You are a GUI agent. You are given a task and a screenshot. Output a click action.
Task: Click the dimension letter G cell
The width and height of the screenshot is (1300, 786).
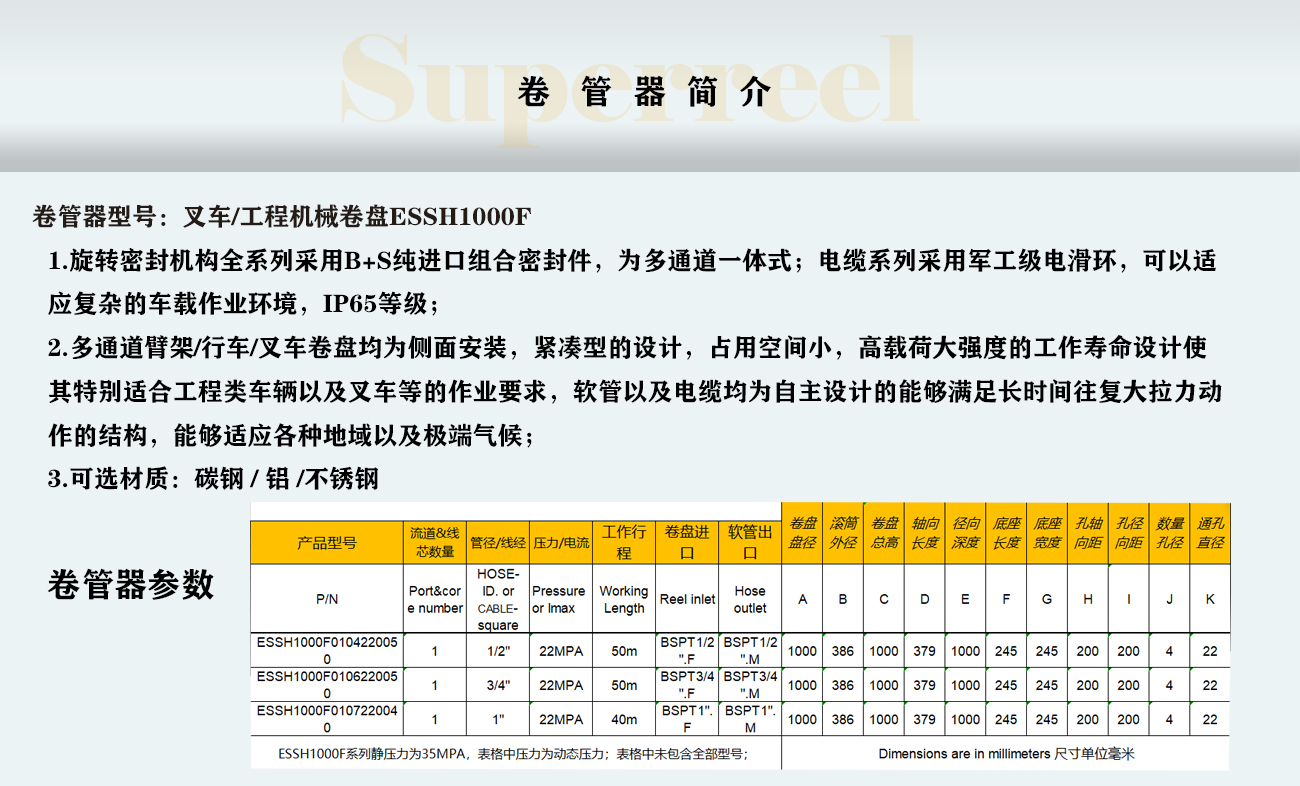point(1047,599)
